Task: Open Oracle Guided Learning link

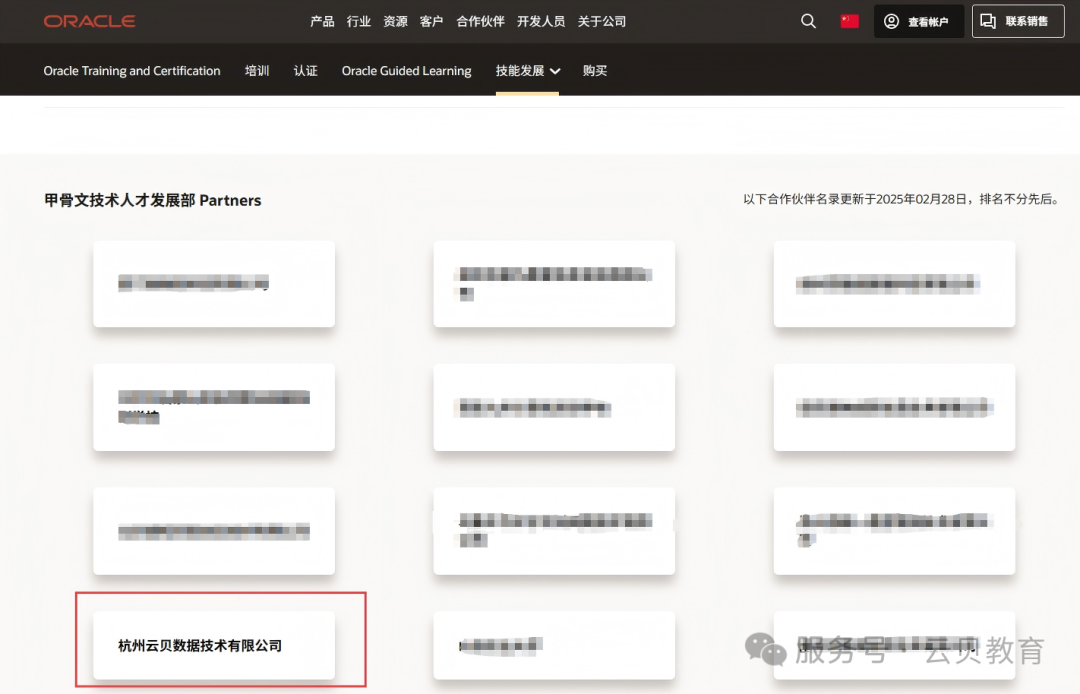Action: tap(406, 71)
